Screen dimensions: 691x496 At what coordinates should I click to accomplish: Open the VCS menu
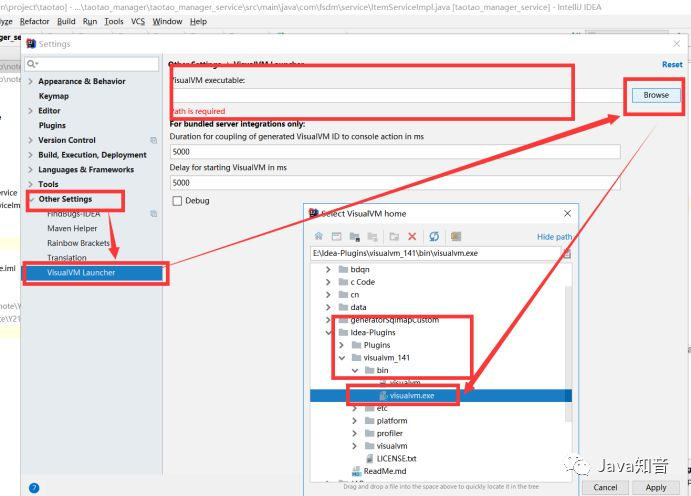137,22
